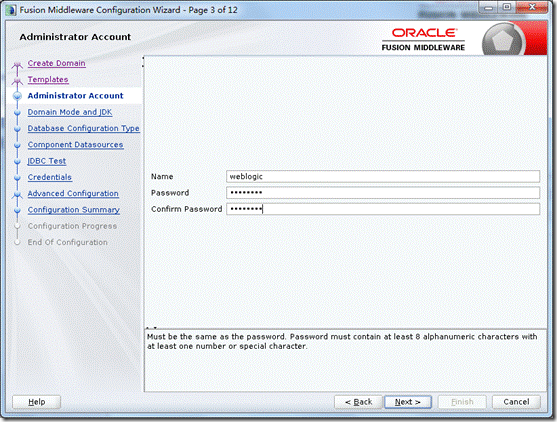Open the Component Datasources step
The width and height of the screenshot is (557, 422).
tap(75, 145)
